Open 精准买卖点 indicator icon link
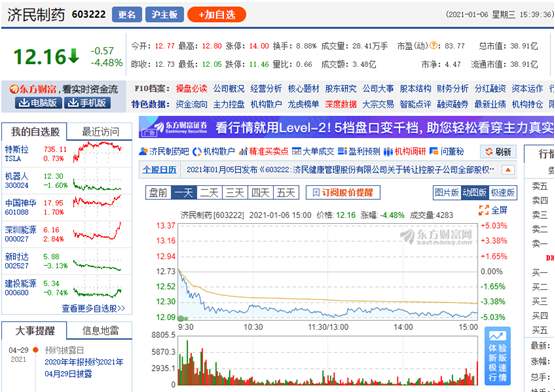The height and width of the screenshot is (392, 555). tap(263, 152)
